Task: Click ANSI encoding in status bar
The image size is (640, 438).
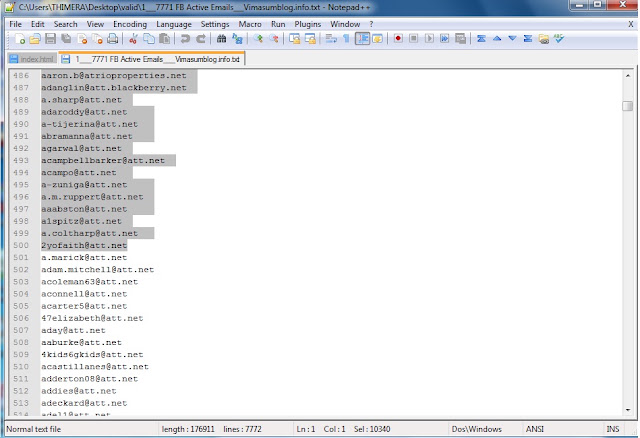Action: (535, 429)
